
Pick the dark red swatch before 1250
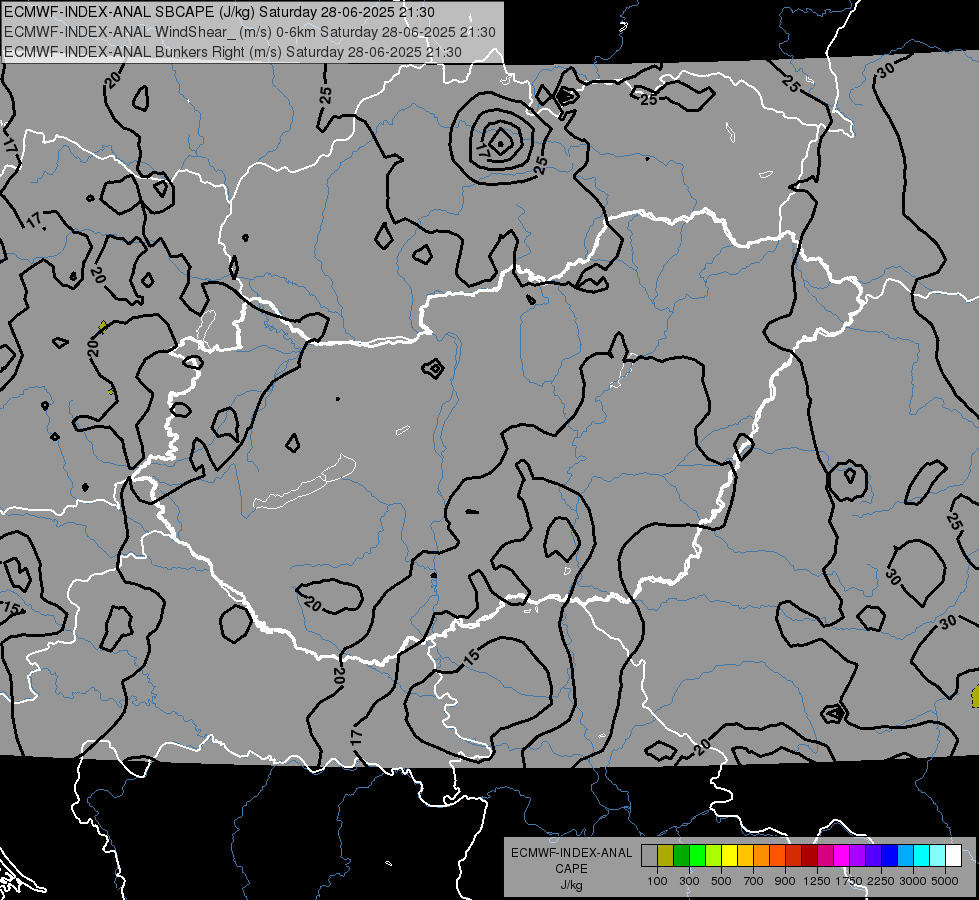tap(810, 855)
